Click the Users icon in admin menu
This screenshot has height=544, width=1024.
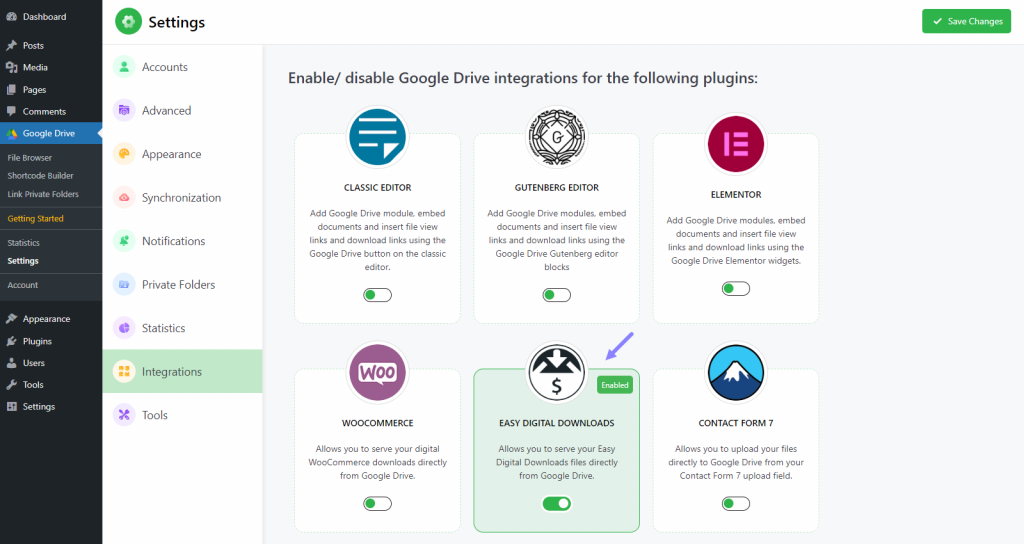tap(11, 363)
